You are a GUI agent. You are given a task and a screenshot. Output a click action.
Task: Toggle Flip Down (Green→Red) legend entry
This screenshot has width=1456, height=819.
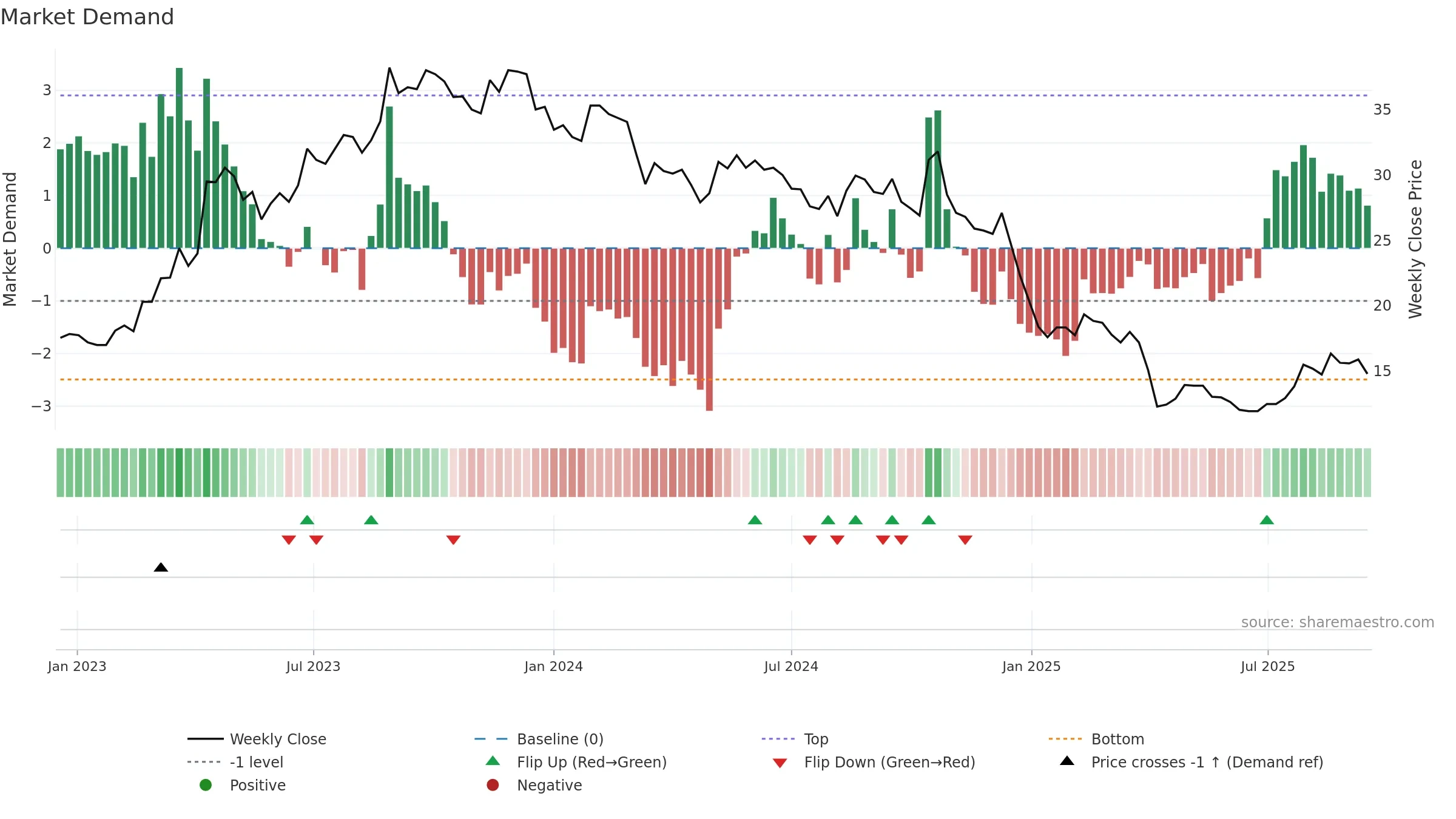[874, 762]
